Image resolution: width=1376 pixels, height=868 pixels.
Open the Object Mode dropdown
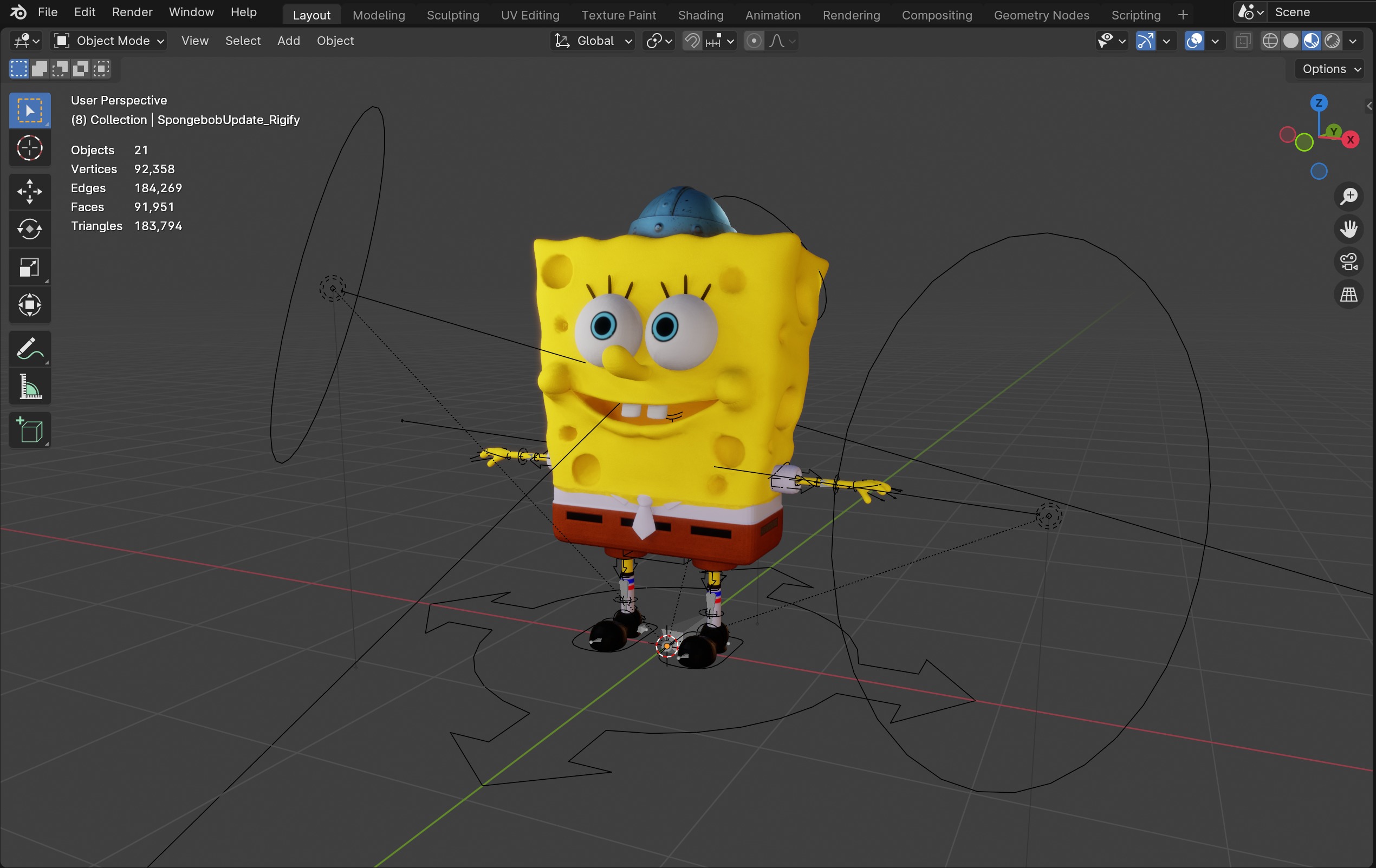pyautogui.click(x=108, y=41)
